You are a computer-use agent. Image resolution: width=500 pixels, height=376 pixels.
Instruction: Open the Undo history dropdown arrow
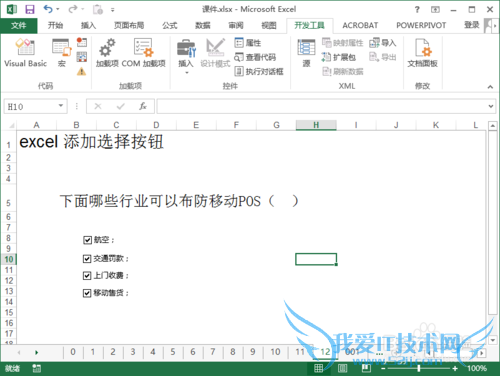pos(58,9)
